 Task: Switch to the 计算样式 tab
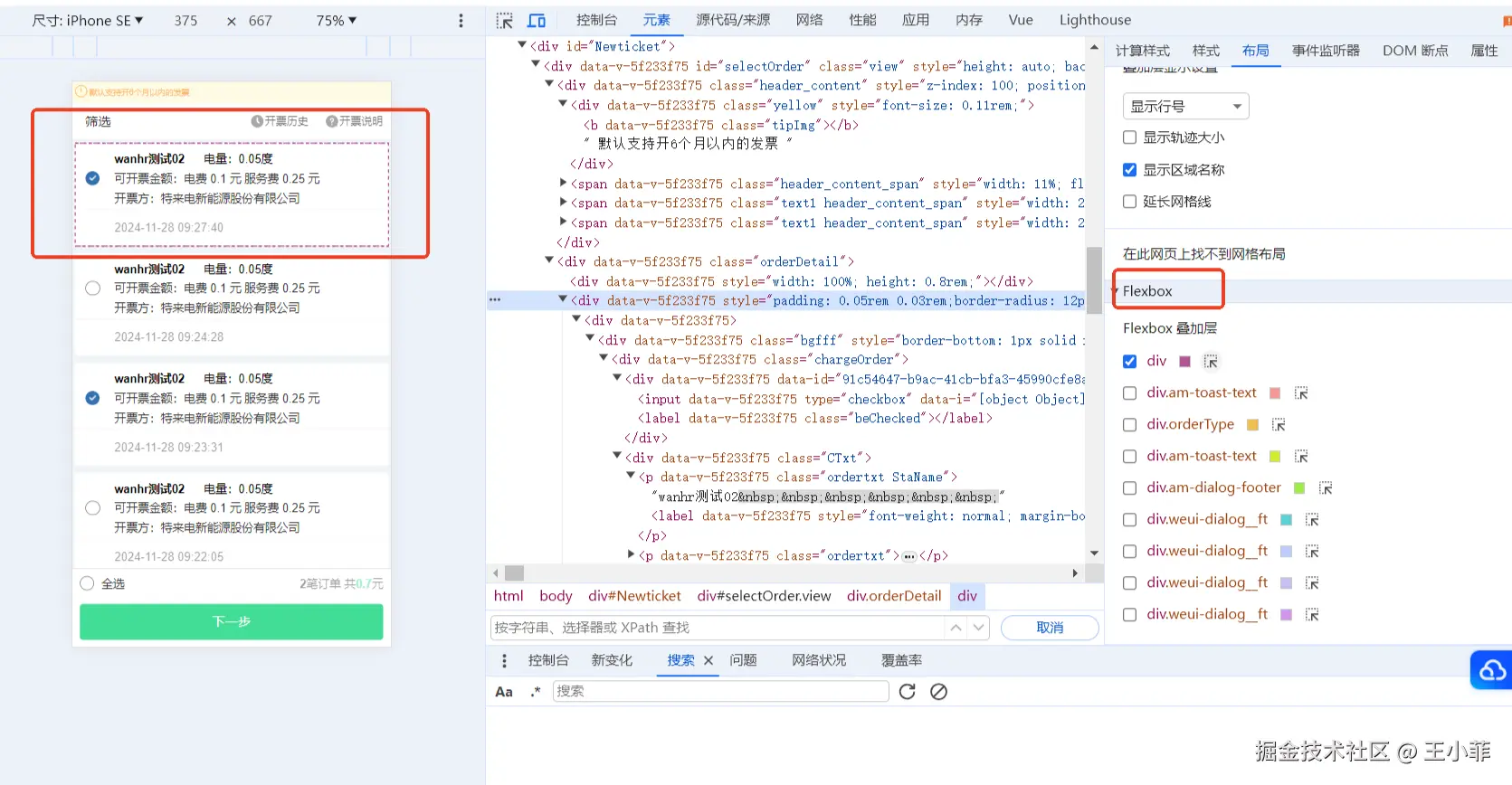pyautogui.click(x=1142, y=51)
